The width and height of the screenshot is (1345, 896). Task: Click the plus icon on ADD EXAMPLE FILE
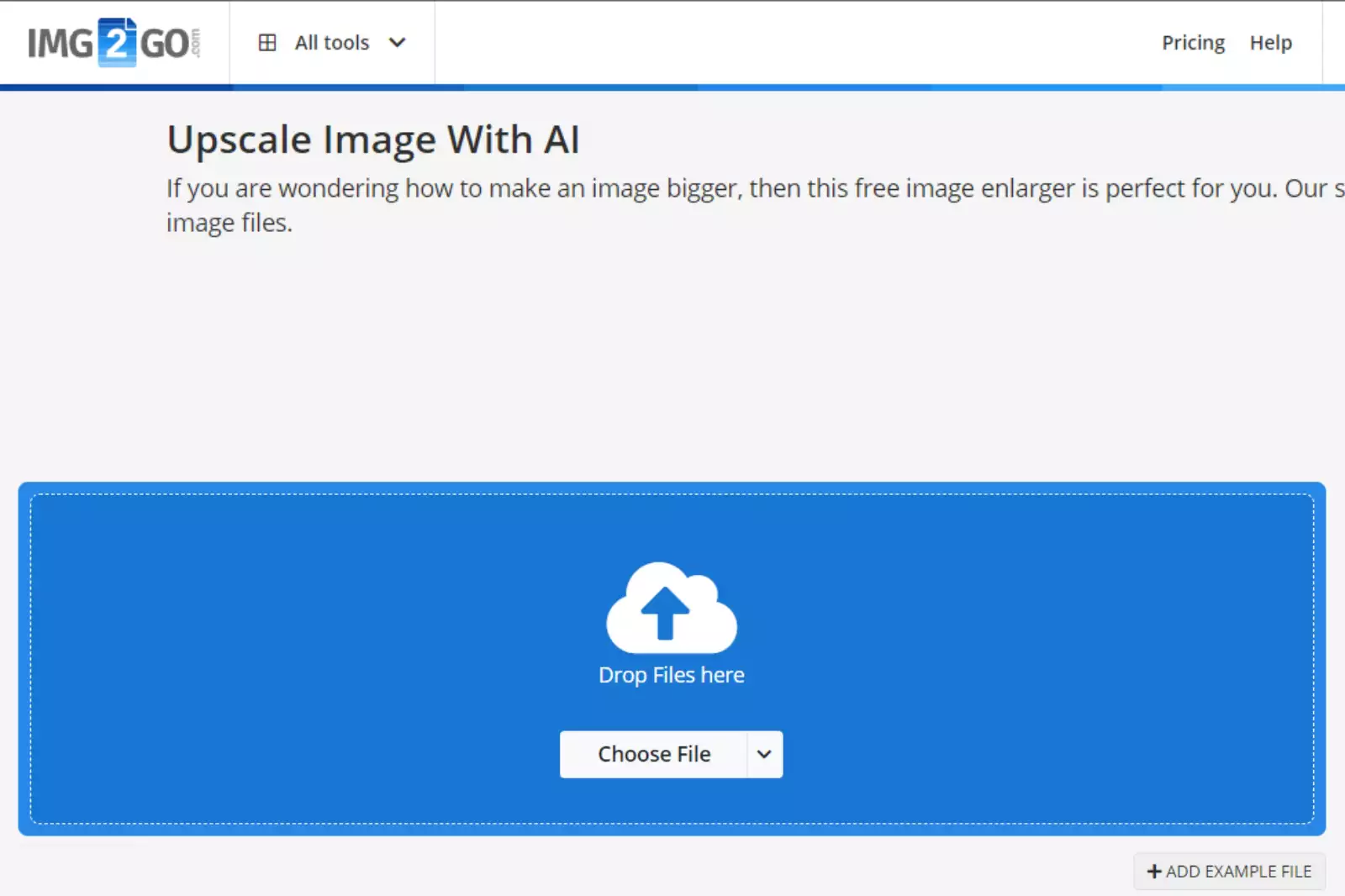coord(1155,871)
